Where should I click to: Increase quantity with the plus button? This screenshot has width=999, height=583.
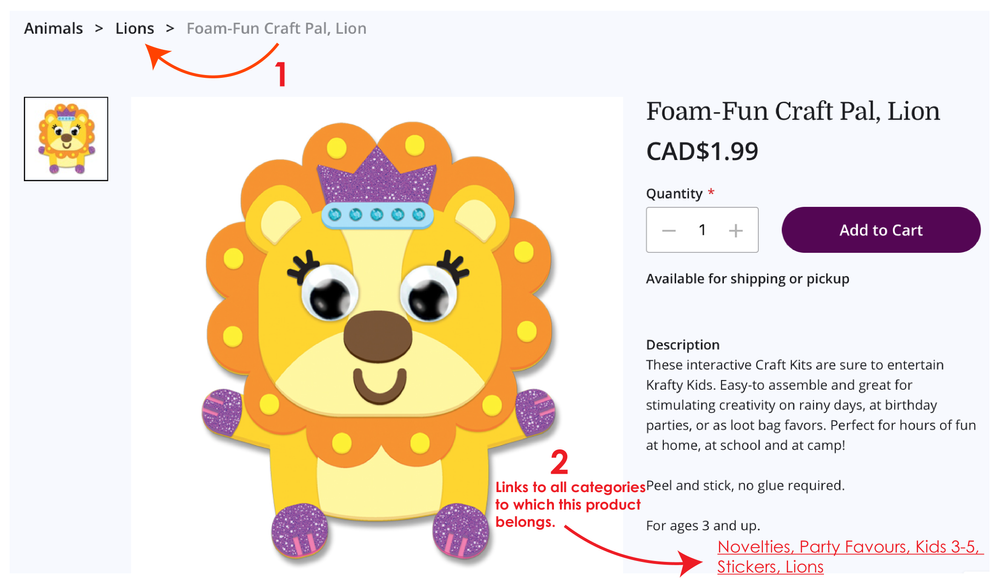click(x=736, y=231)
